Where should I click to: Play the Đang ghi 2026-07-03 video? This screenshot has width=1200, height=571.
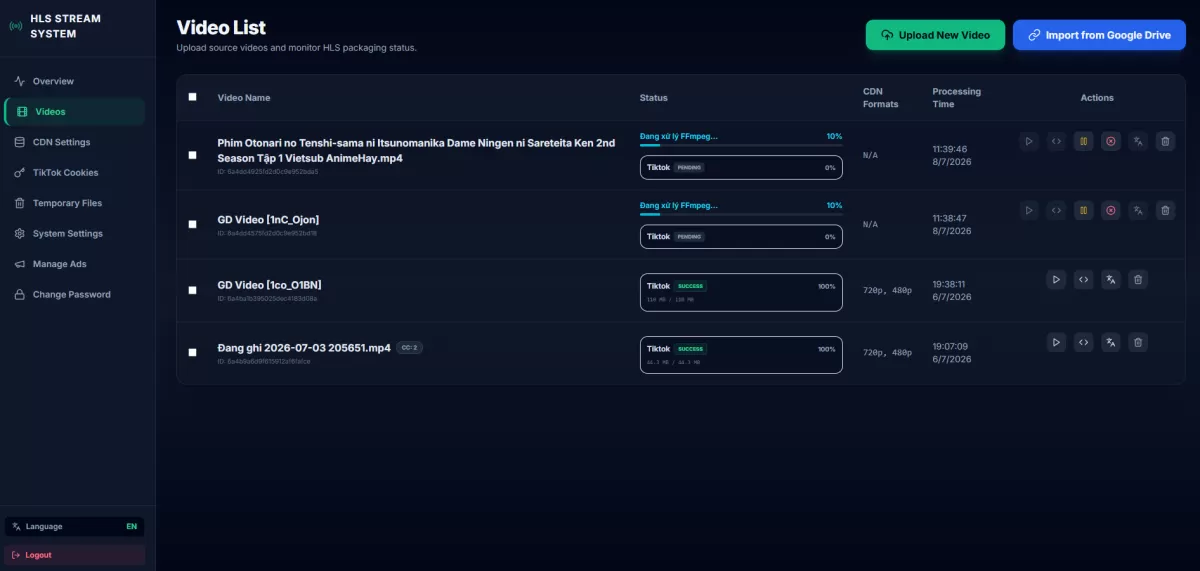[1056, 343]
